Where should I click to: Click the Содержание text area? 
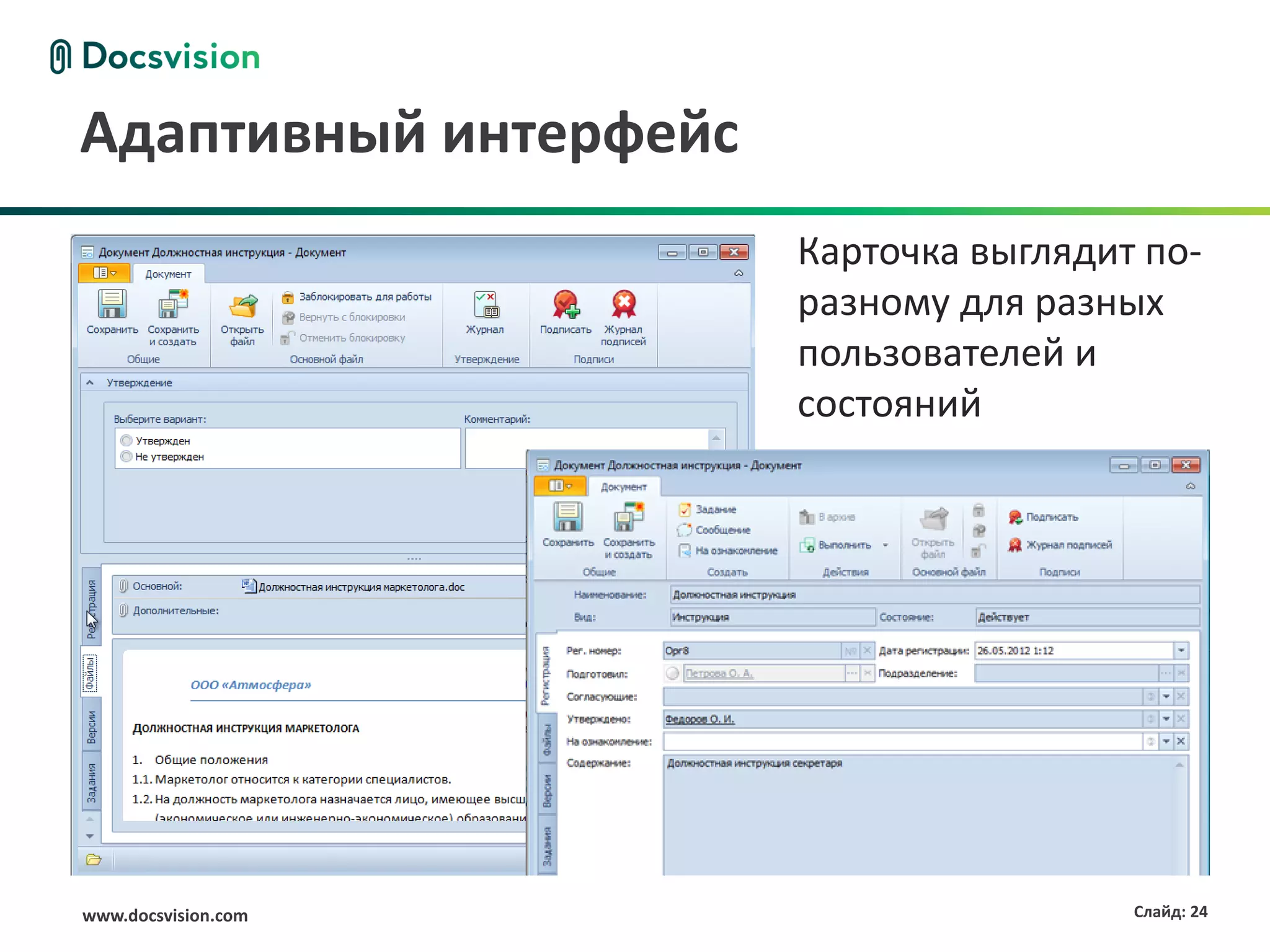click(x=926, y=814)
